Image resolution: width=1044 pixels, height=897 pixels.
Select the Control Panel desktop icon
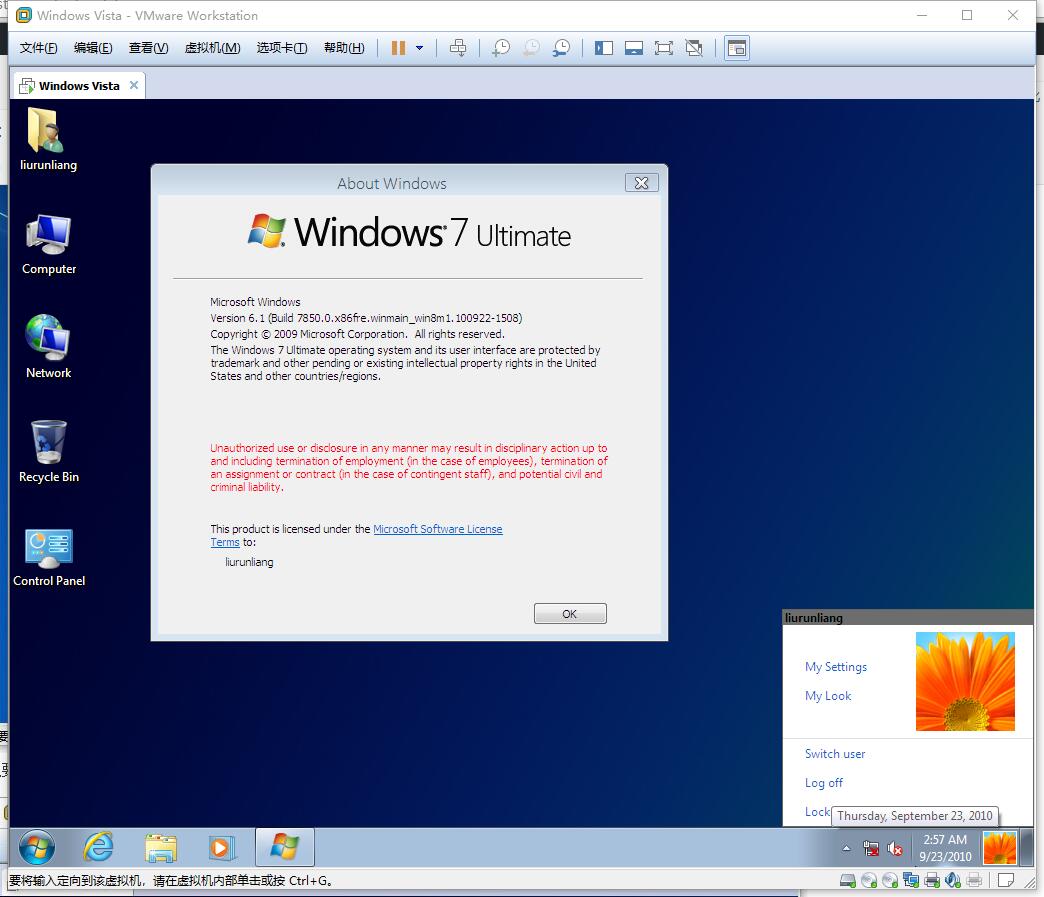[49, 558]
